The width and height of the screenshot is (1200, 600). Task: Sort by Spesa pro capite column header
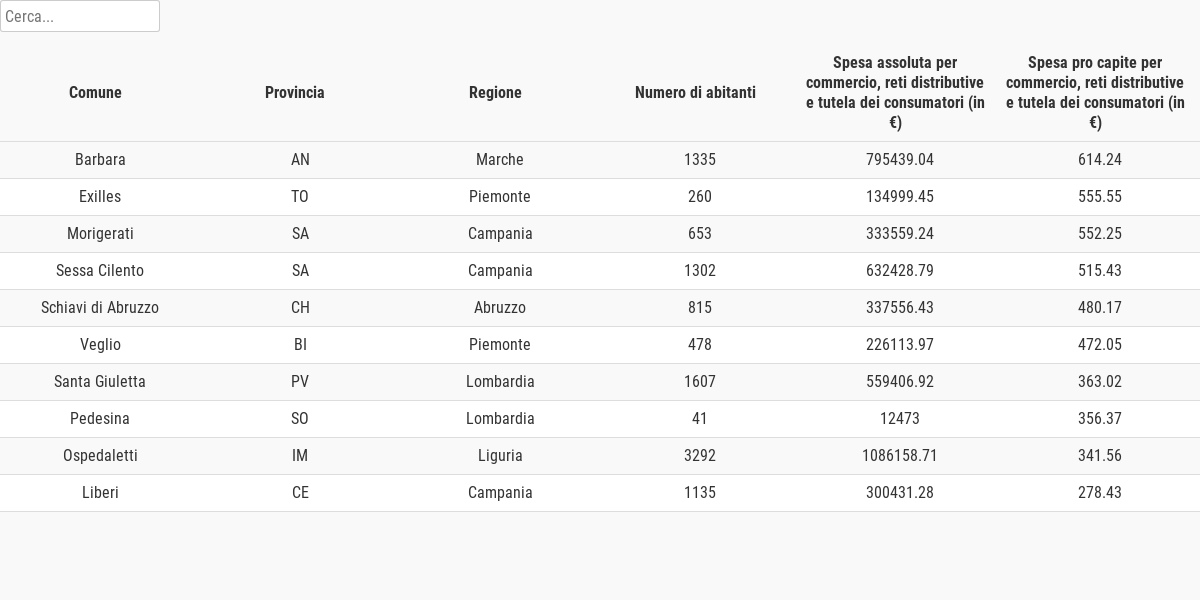[x=1095, y=92]
